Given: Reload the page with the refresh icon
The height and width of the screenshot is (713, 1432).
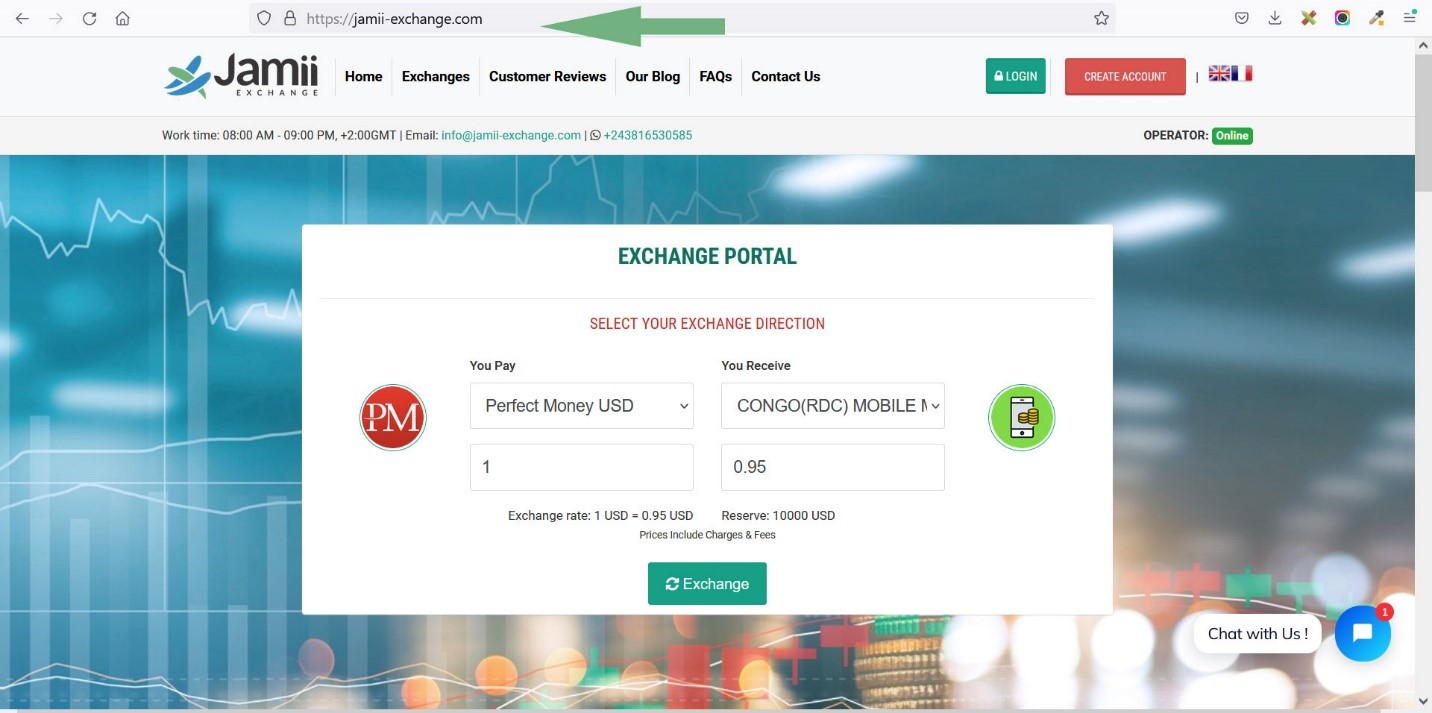Looking at the screenshot, I should (x=89, y=18).
